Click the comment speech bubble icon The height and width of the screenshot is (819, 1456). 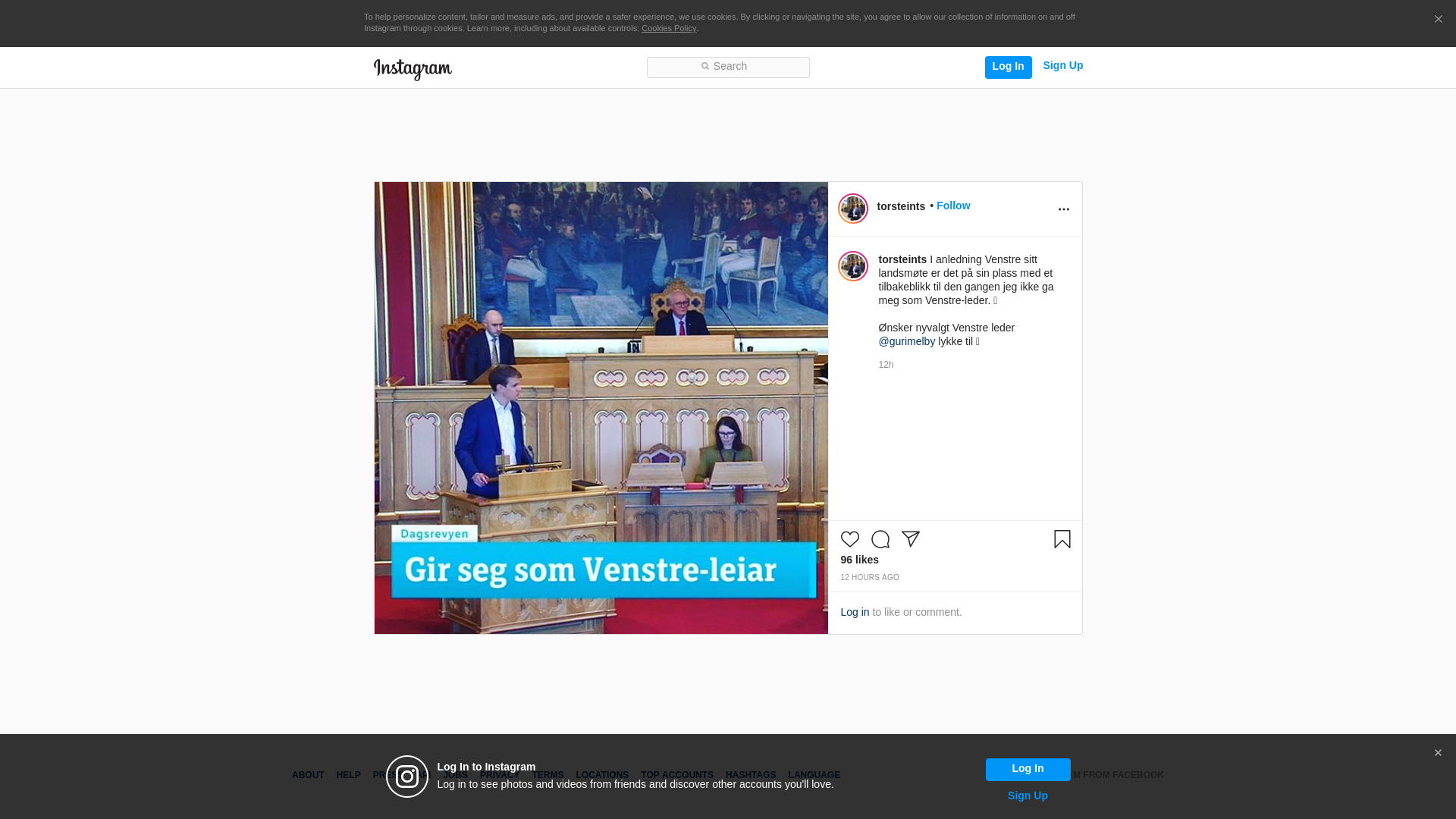click(x=880, y=539)
